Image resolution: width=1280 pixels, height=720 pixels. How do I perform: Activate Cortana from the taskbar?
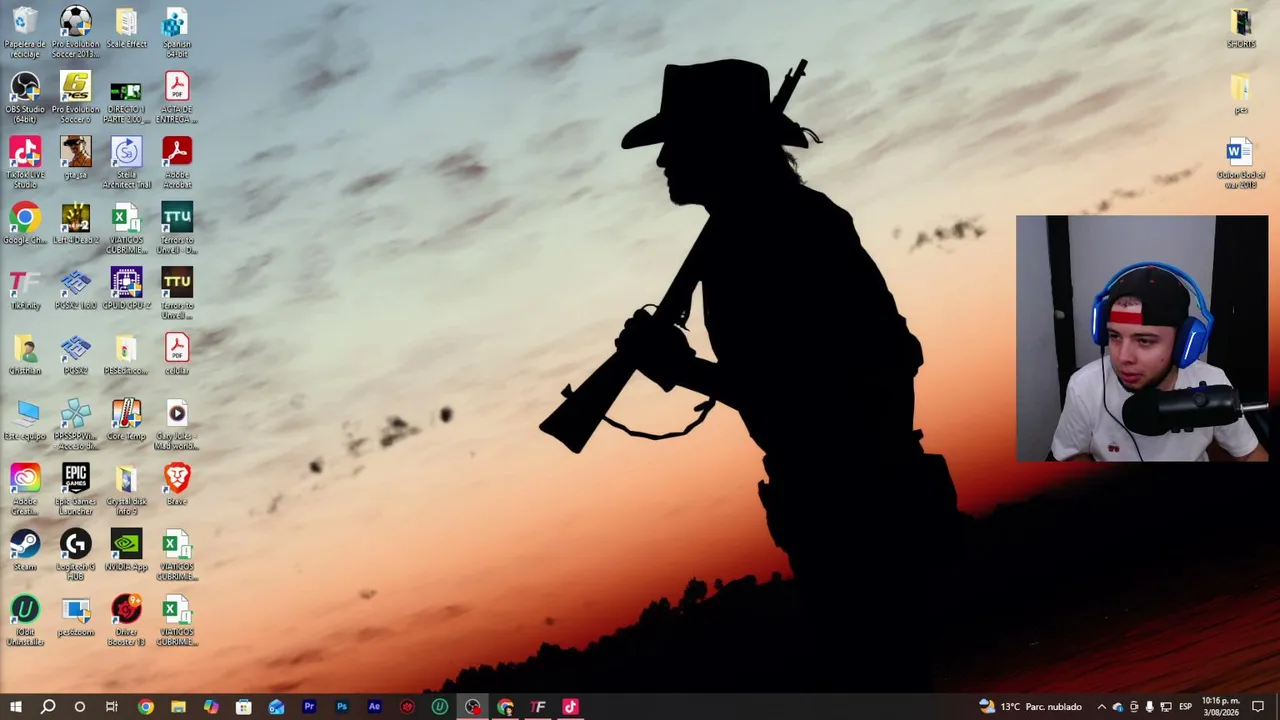[80, 707]
